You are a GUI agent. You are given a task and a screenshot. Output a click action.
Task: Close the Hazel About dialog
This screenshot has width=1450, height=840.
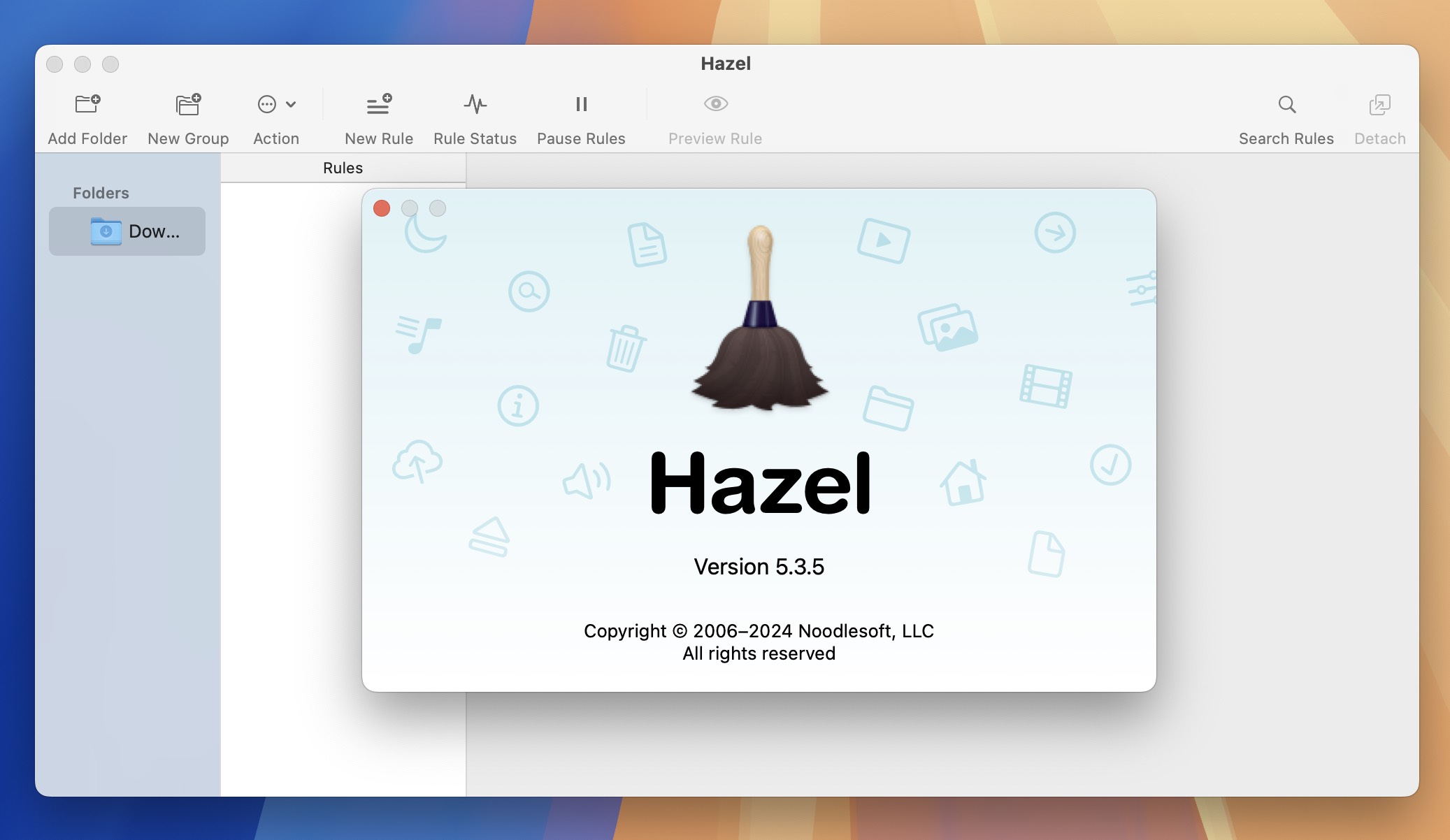pyautogui.click(x=381, y=207)
